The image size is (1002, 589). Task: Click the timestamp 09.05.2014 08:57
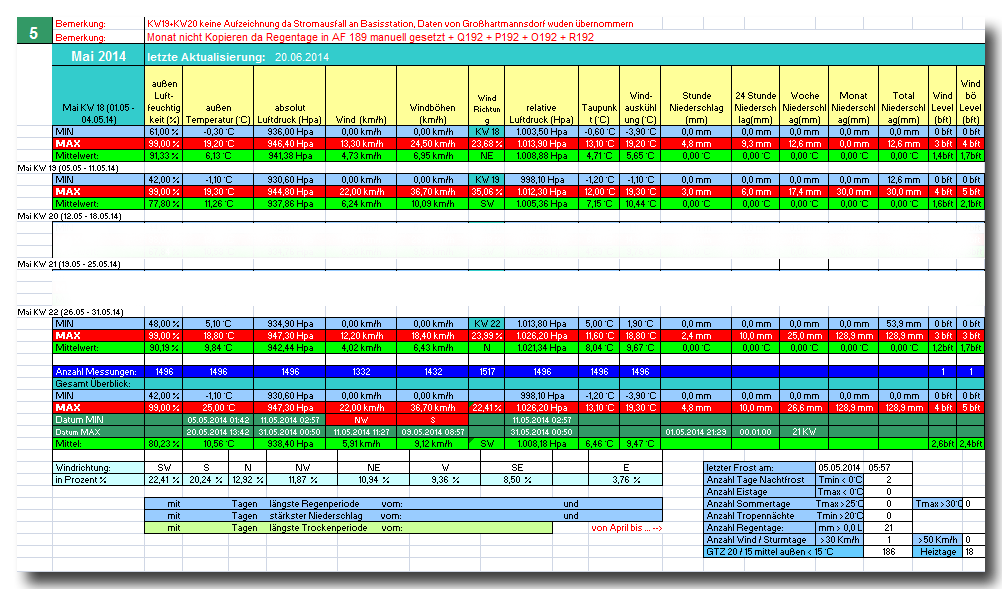coord(433,432)
